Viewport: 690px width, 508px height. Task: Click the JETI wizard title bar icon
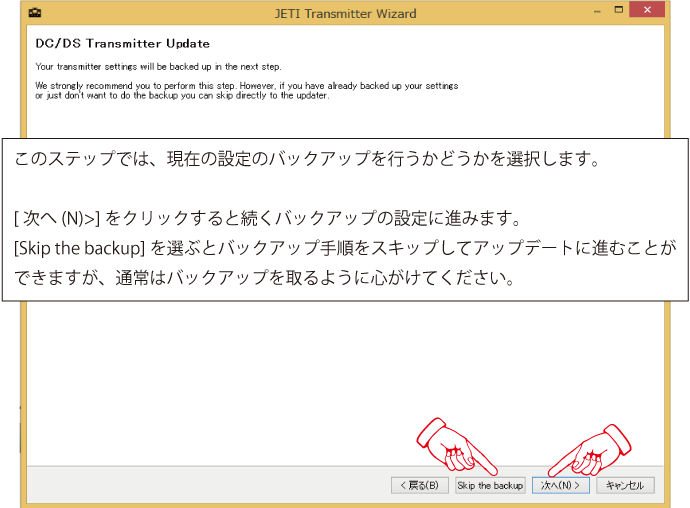[x=35, y=13]
